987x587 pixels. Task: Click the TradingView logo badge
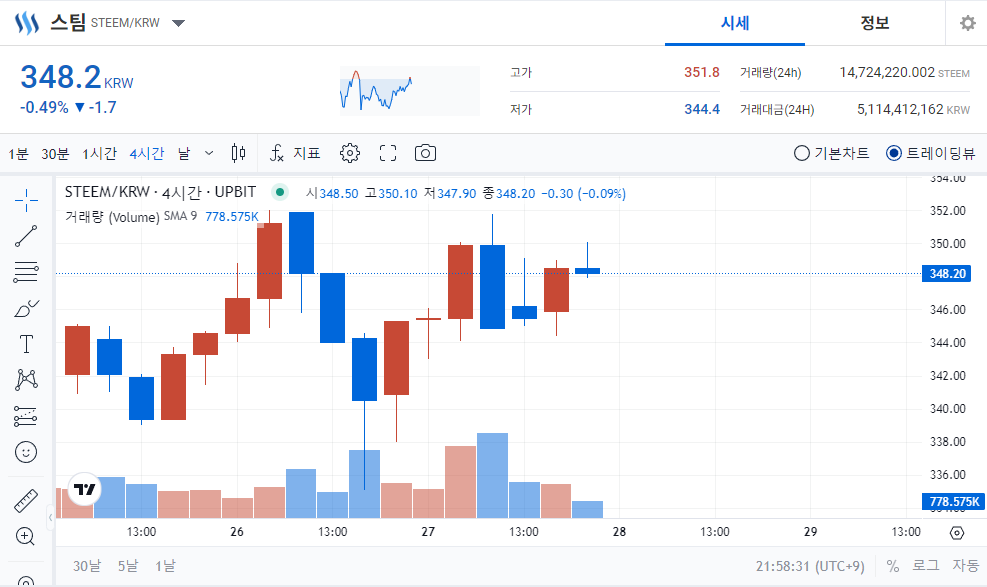(x=84, y=489)
